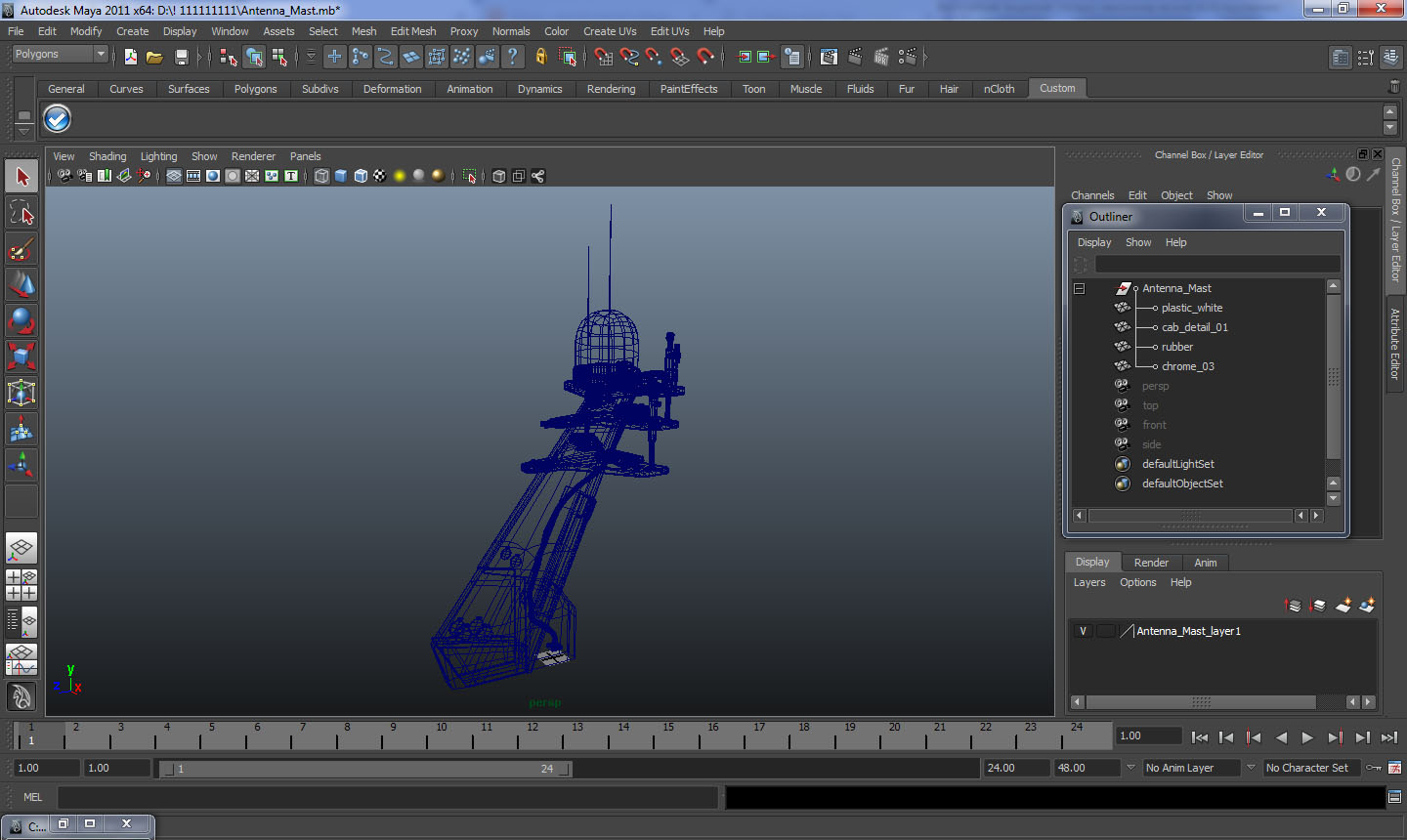Play animation forward
The height and width of the screenshot is (840, 1407).
pyautogui.click(x=1307, y=737)
